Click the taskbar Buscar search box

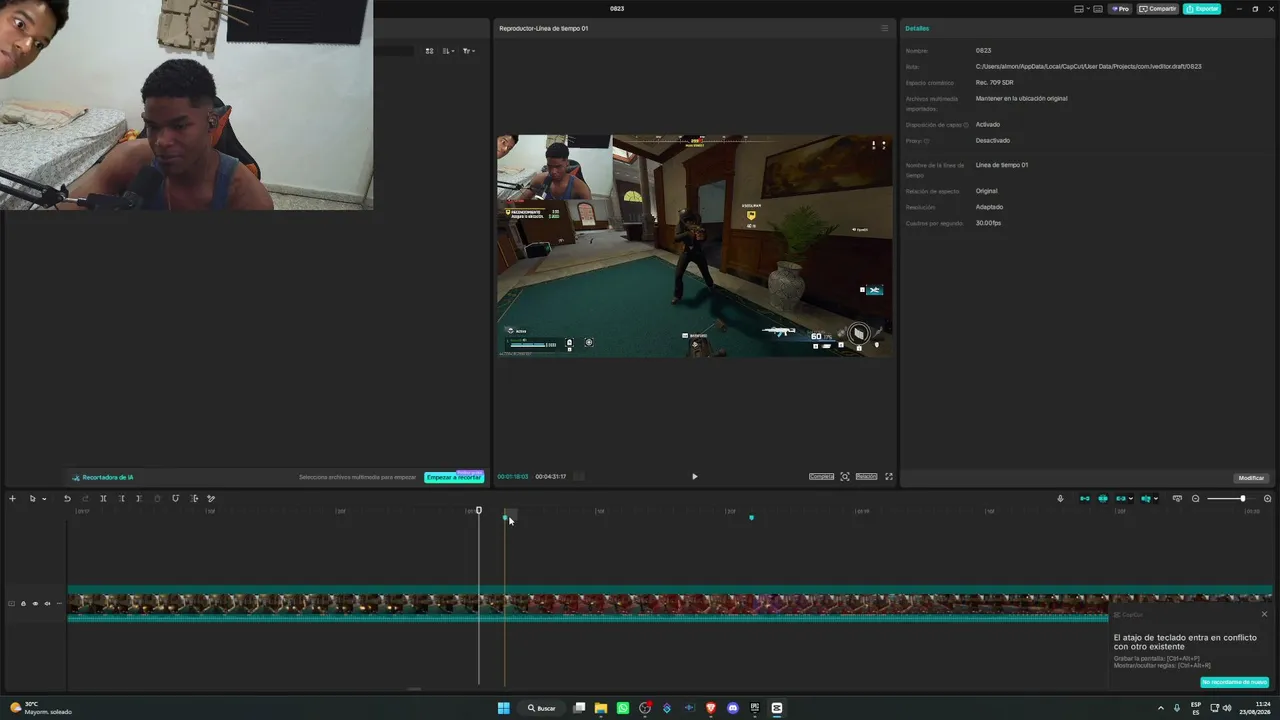(542, 708)
